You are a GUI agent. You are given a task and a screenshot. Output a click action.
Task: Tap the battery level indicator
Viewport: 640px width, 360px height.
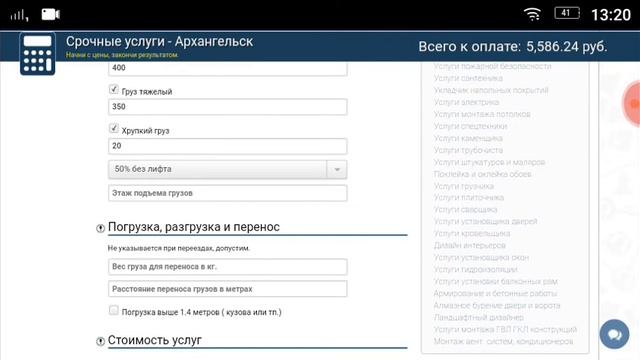(567, 13)
